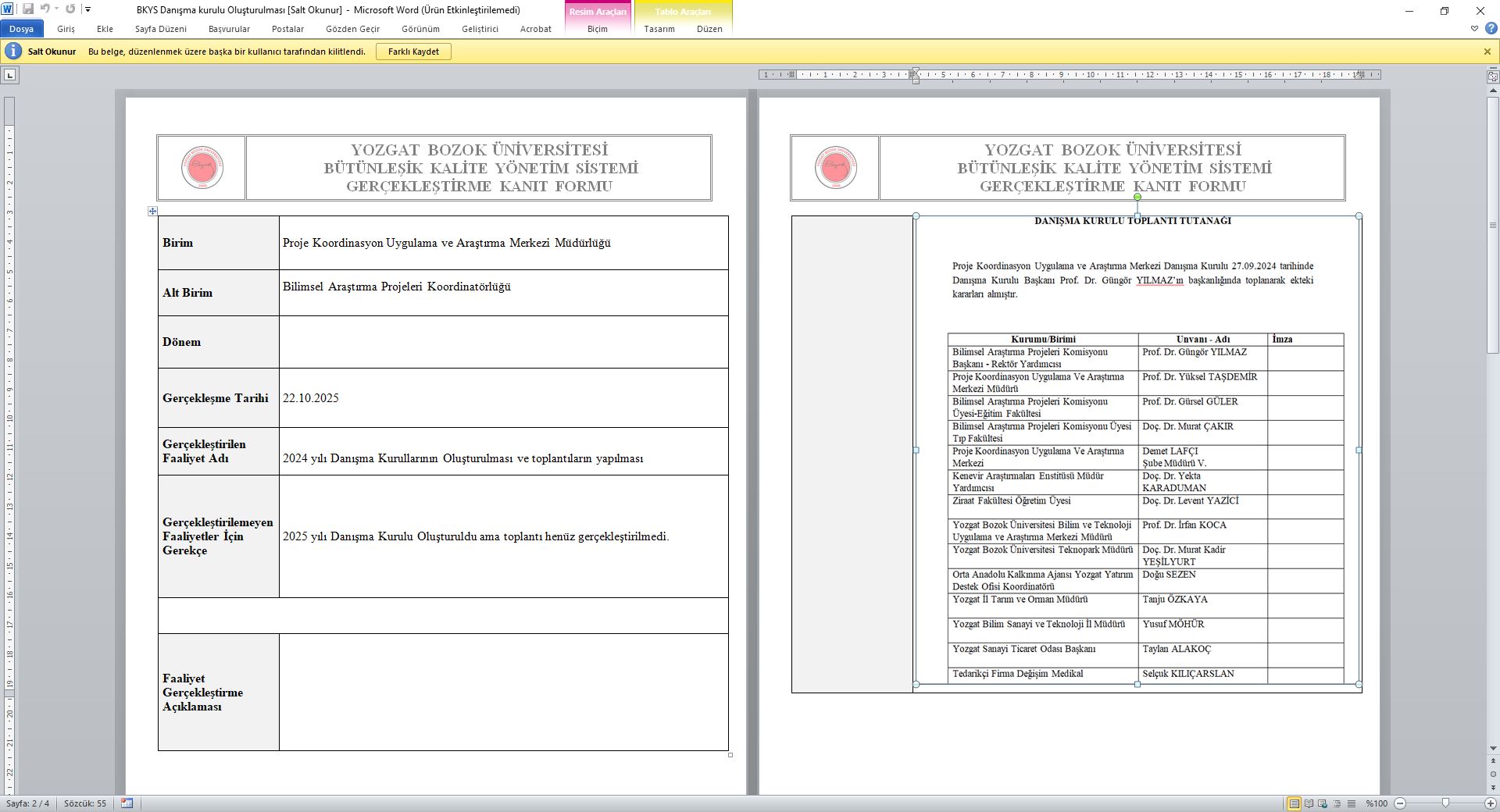This screenshot has height=812, width=1500.
Task: Expand the collapsed ribbon chevron
Action: (1474, 29)
